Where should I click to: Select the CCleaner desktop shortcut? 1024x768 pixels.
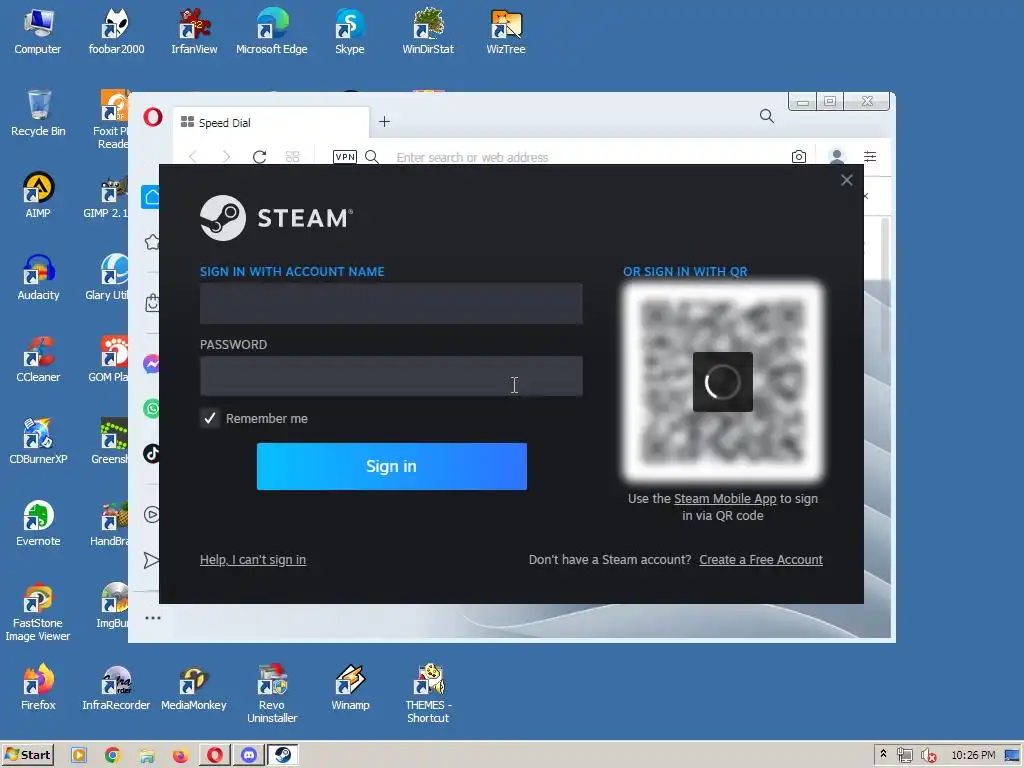[38, 359]
